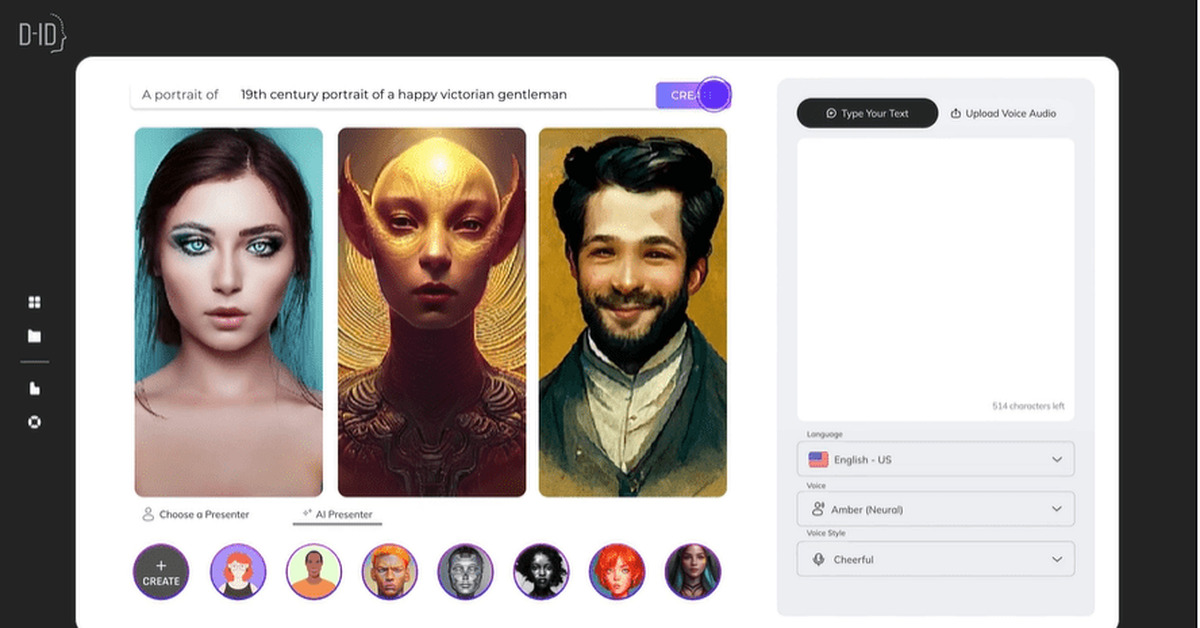Viewport: 1200px width, 628px height.
Task: Open the folder icon in left sidebar
Action: tap(35, 336)
